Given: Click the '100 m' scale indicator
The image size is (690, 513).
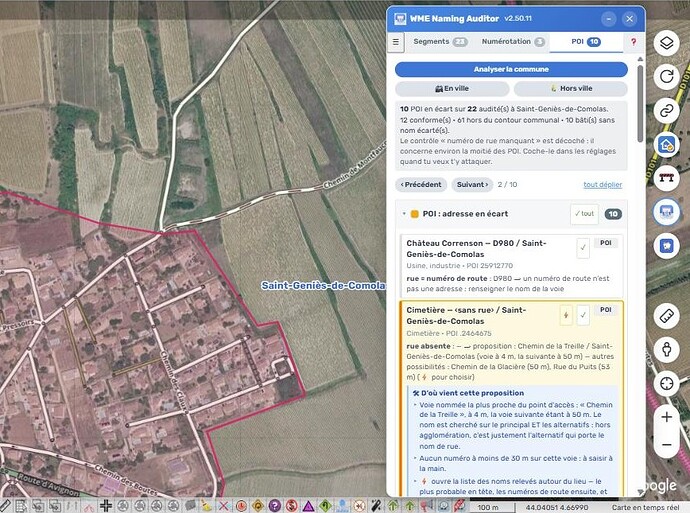Looking at the screenshot, I should 488,507.
